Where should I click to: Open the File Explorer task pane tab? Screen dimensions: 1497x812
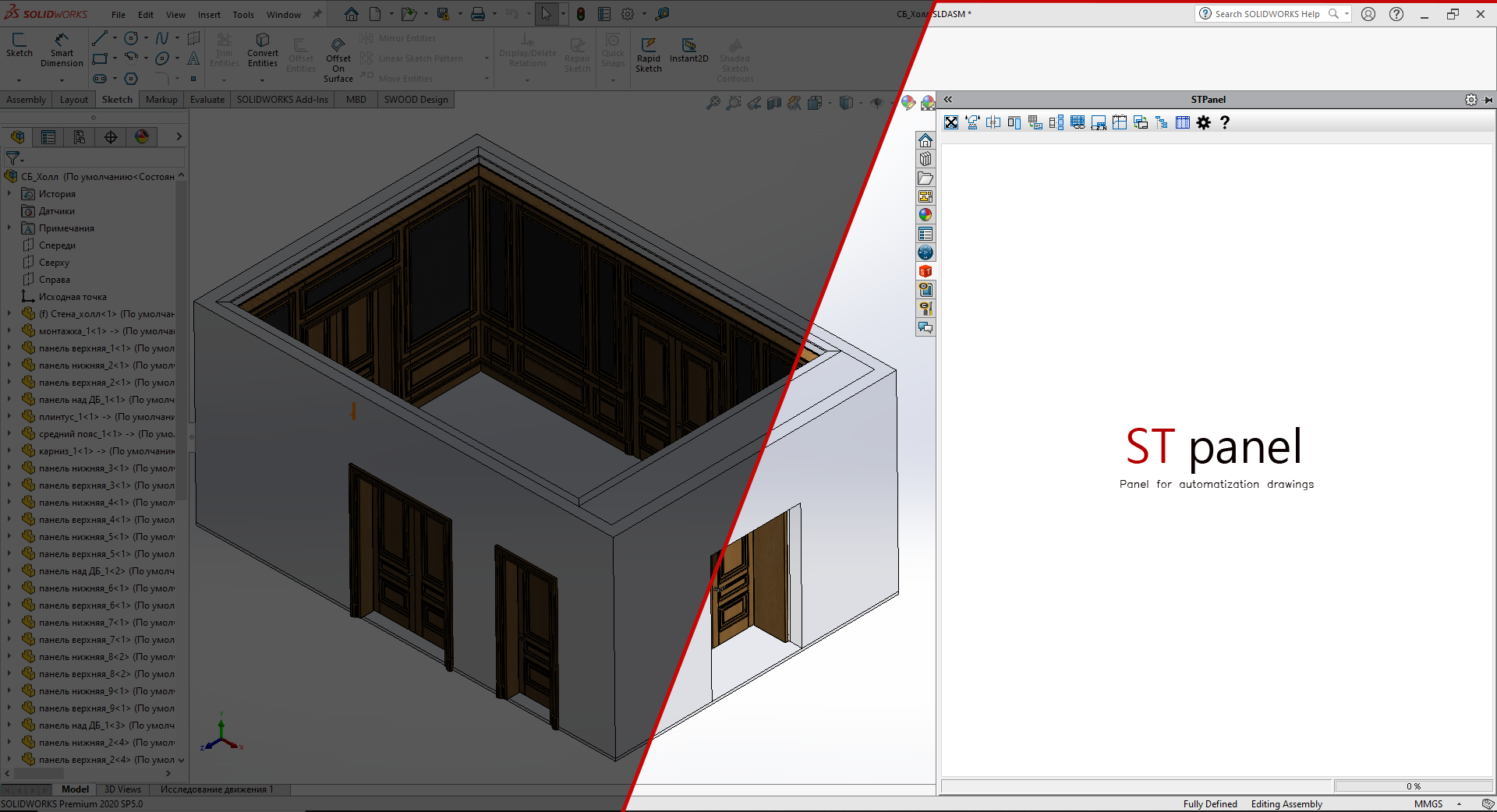pyautogui.click(x=925, y=178)
